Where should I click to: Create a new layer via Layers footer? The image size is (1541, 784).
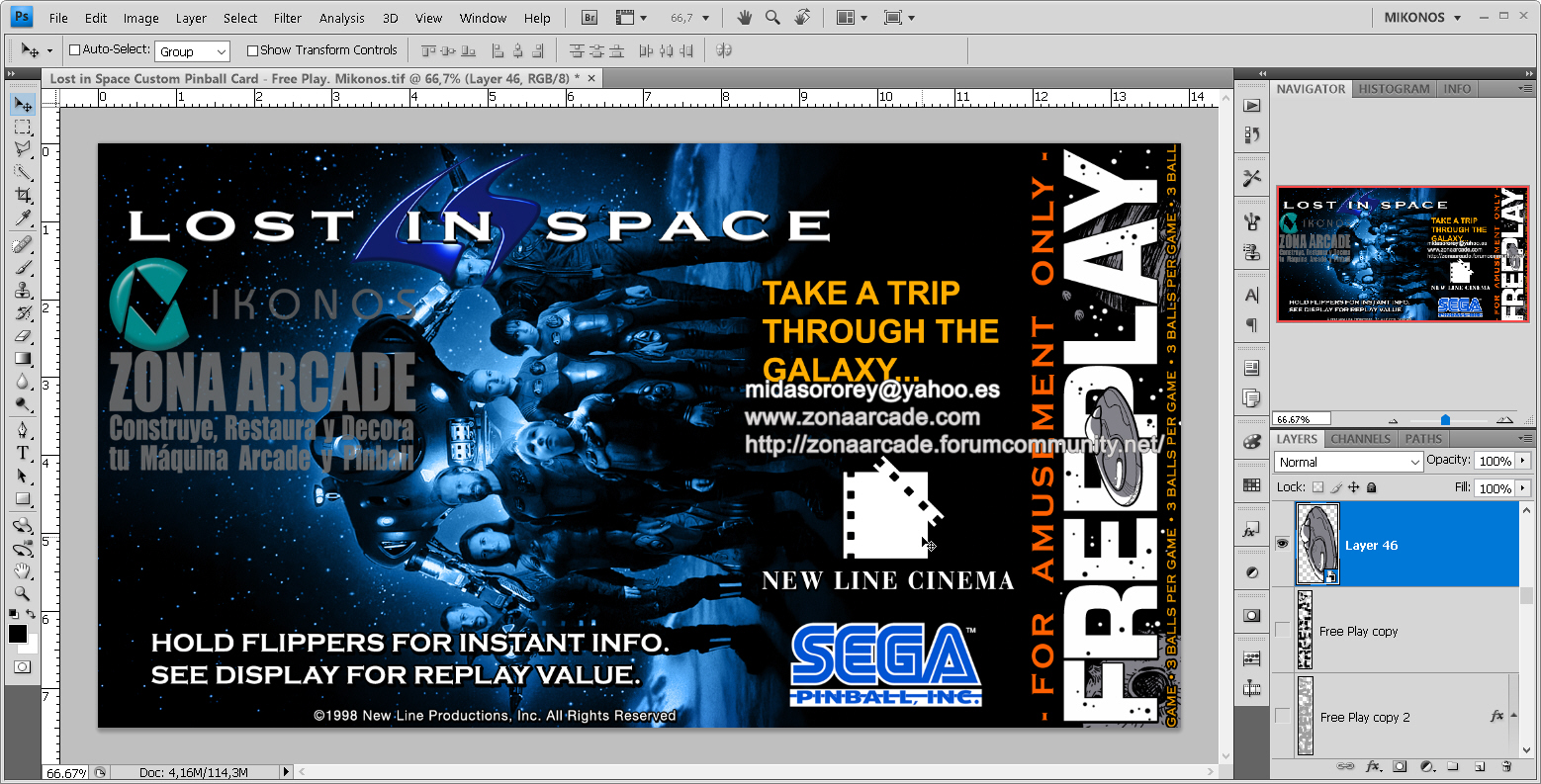coord(1480,766)
